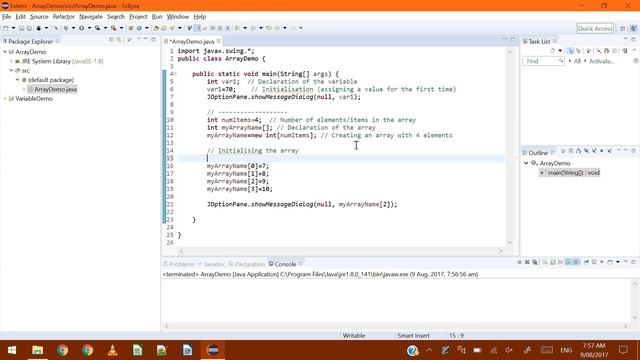Collapse the ArrayDemo project node in Package Explorer

[x=5, y=52]
